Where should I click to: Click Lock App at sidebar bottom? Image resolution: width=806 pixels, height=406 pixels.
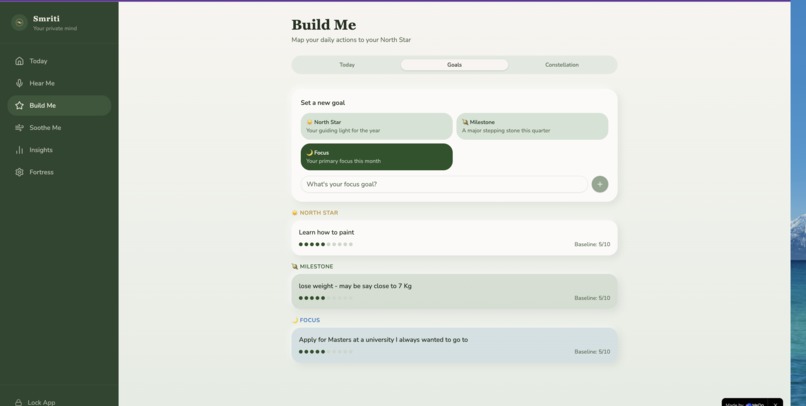click(x=35, y=402)
